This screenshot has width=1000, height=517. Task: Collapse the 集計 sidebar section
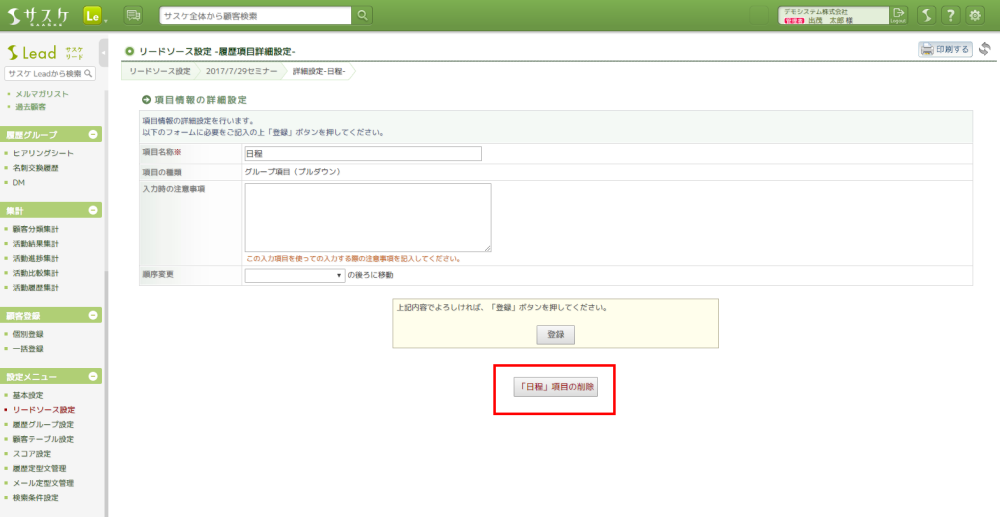94,210
